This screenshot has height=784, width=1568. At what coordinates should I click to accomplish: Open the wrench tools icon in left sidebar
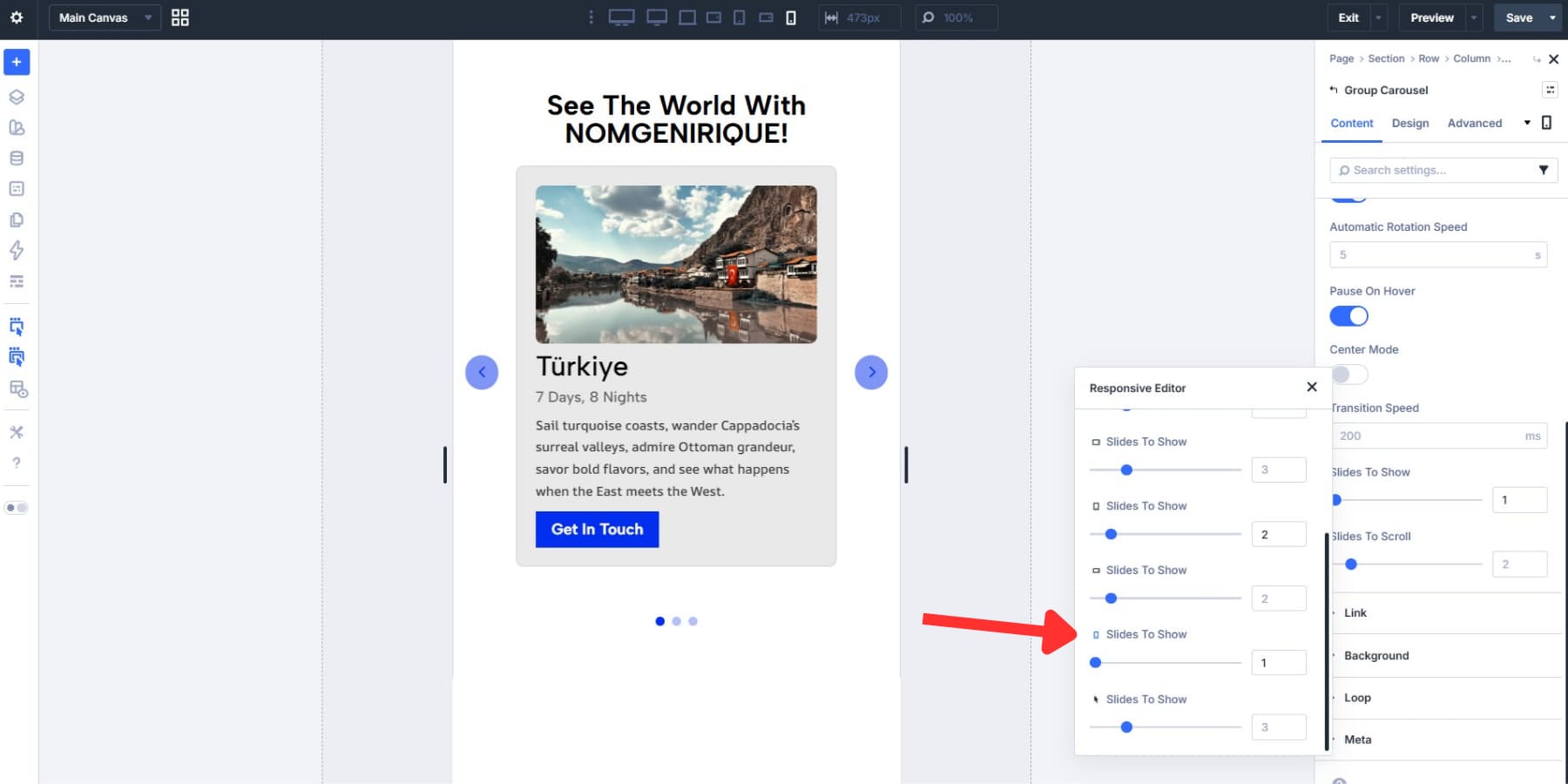[x=16, y=431]
